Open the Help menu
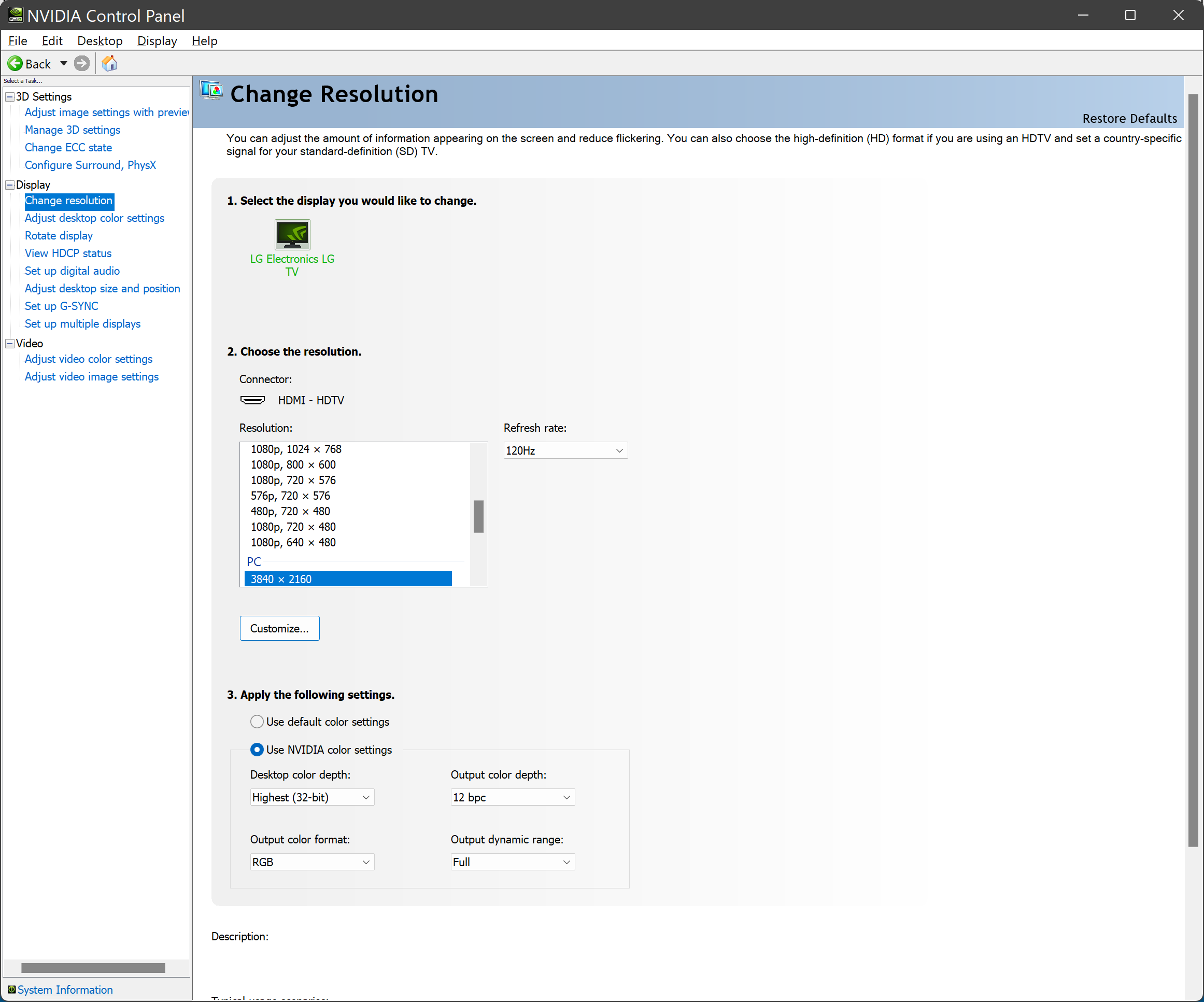Viewport: 1204px width, 1002px height. [x=204, y=41]
